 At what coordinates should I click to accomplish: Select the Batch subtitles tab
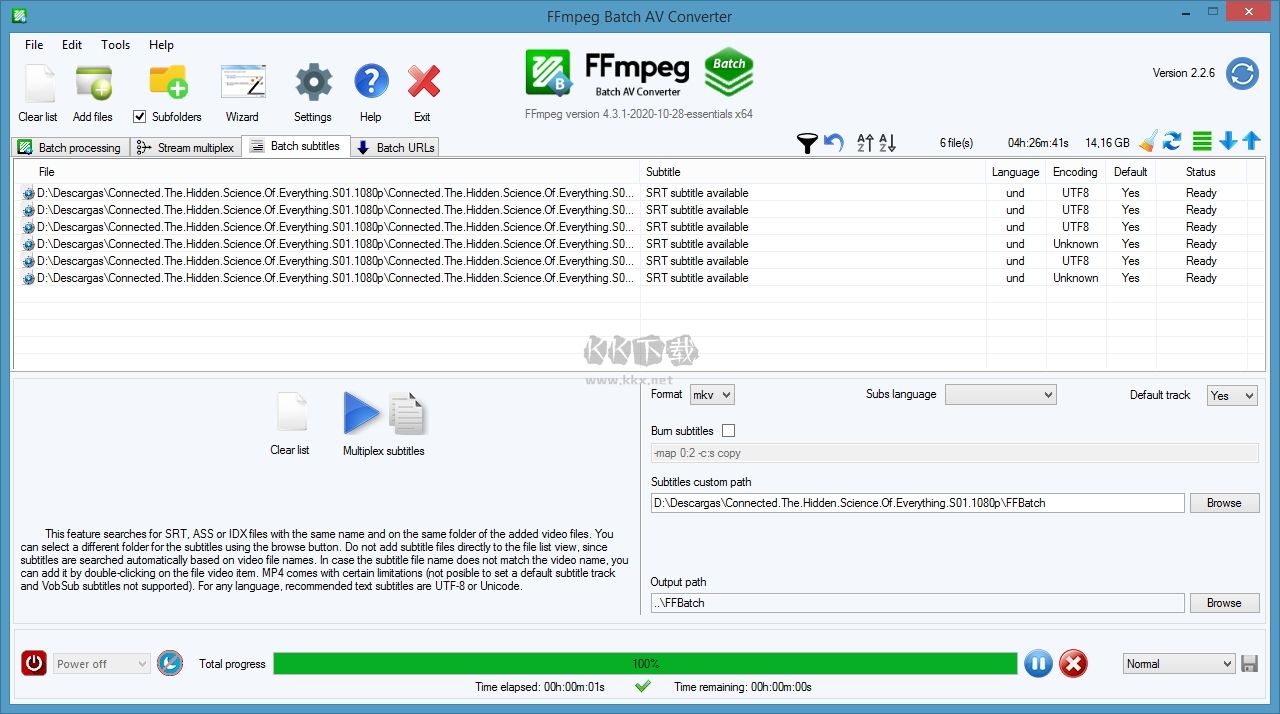pyautogui.click(x=296, y=146)
